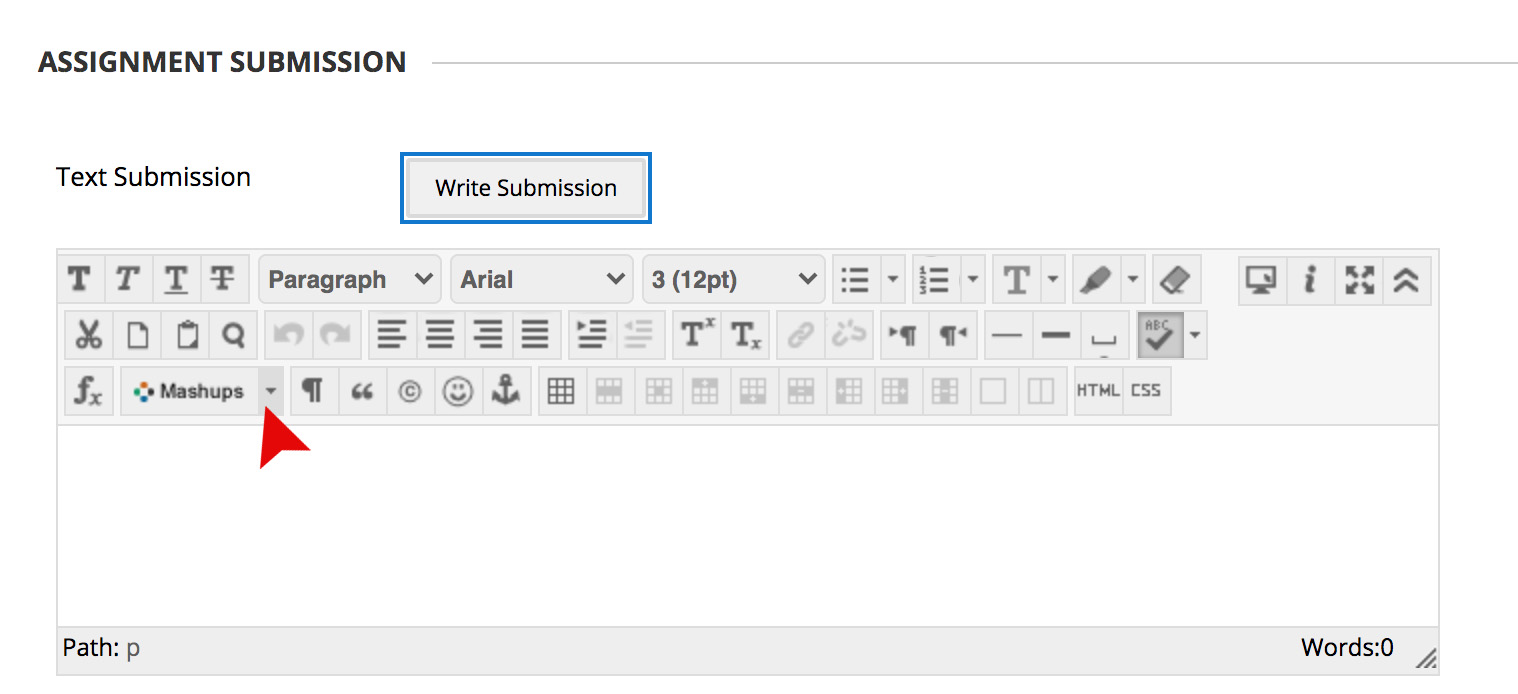This screenshot has width=1518, height=694.
Task: Open the HTML code view
Action: (x=1098, y=391)
